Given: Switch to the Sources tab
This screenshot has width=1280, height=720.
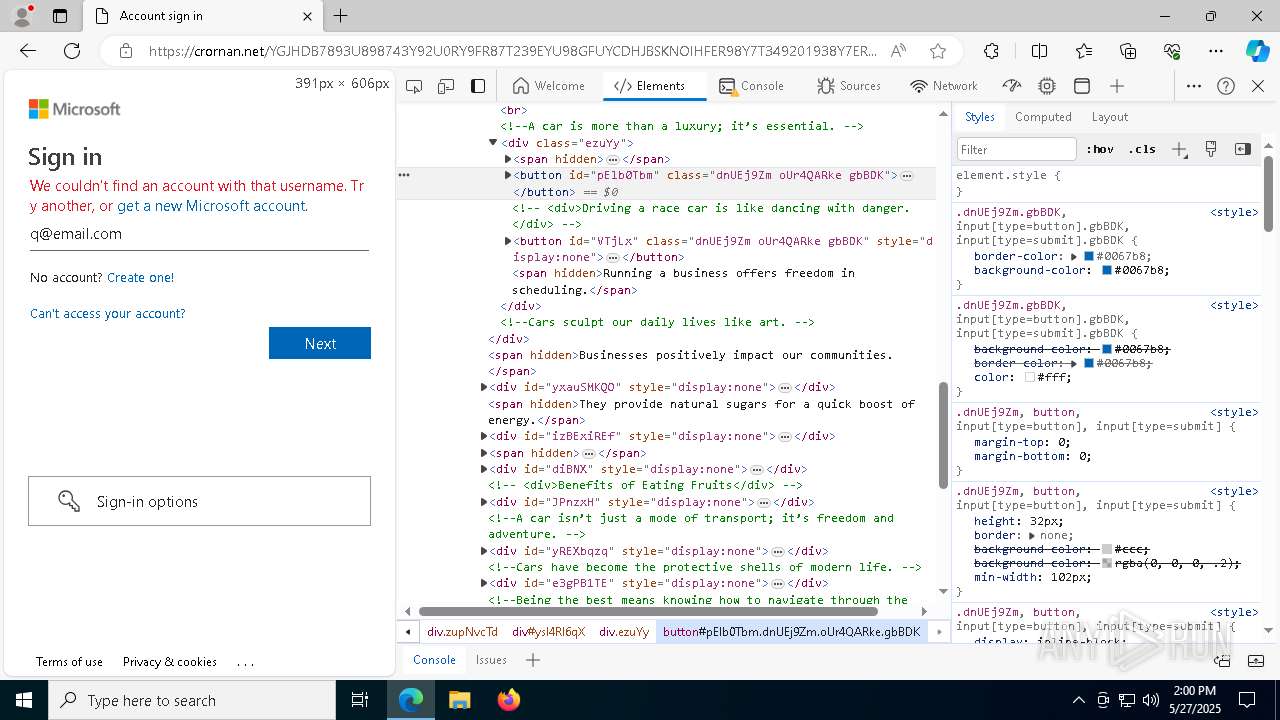Looking at the screenshot, I should (849, 86).
